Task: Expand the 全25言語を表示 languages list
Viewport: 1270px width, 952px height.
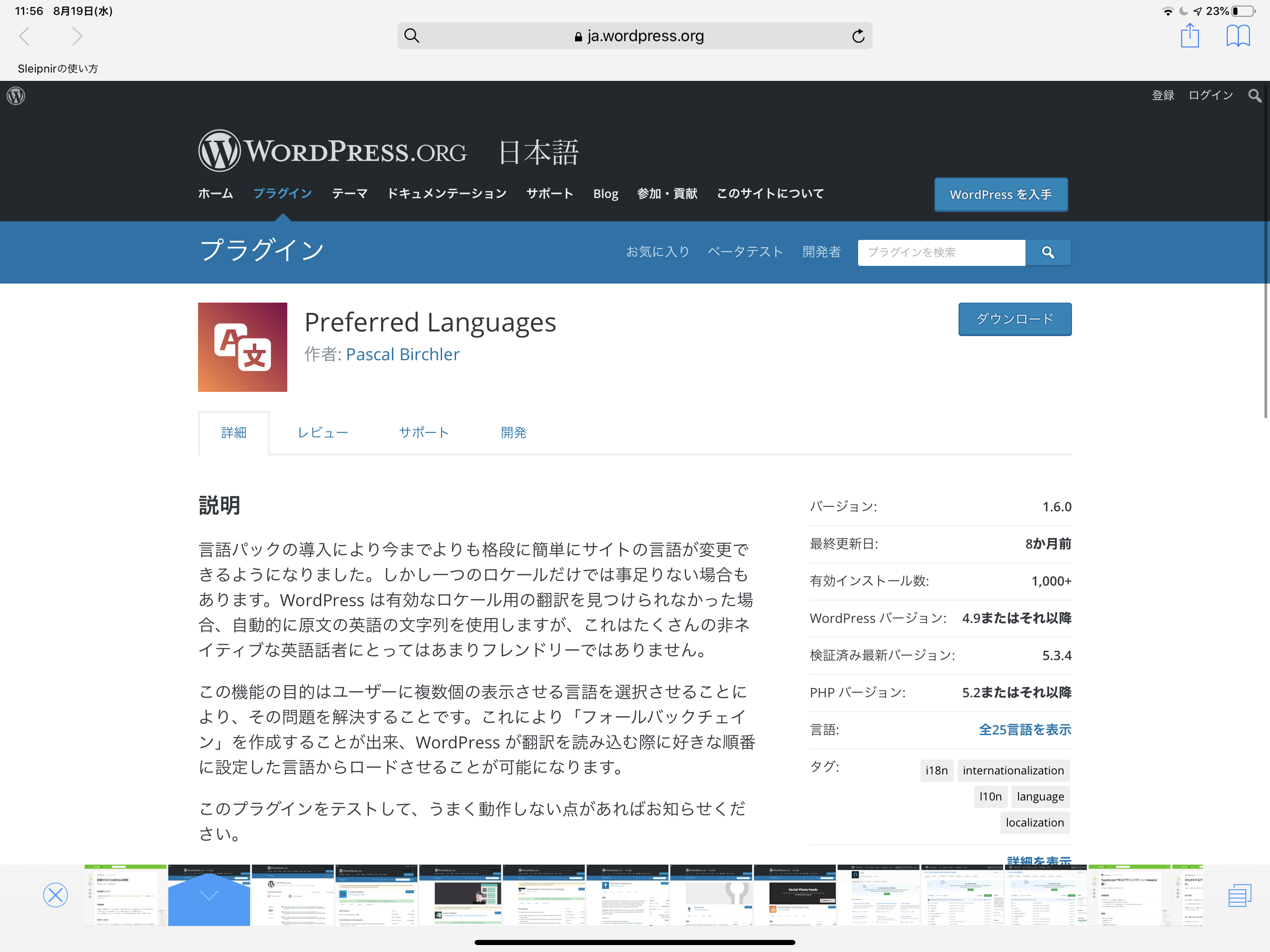Action: [x=1024, y=729]
